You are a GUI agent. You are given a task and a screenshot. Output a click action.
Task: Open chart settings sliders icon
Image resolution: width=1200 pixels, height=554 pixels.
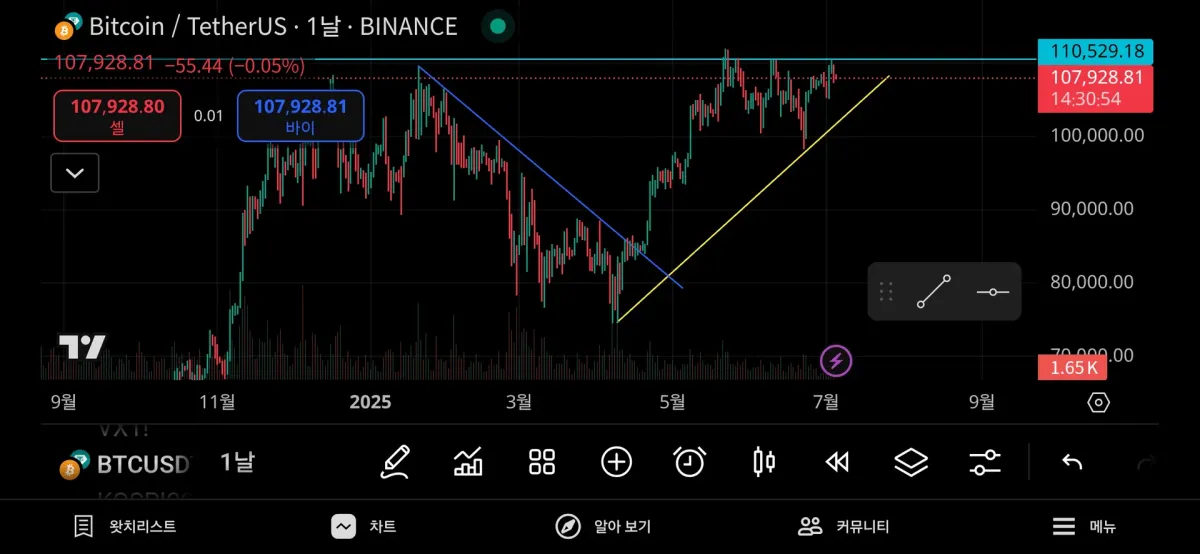985,462
